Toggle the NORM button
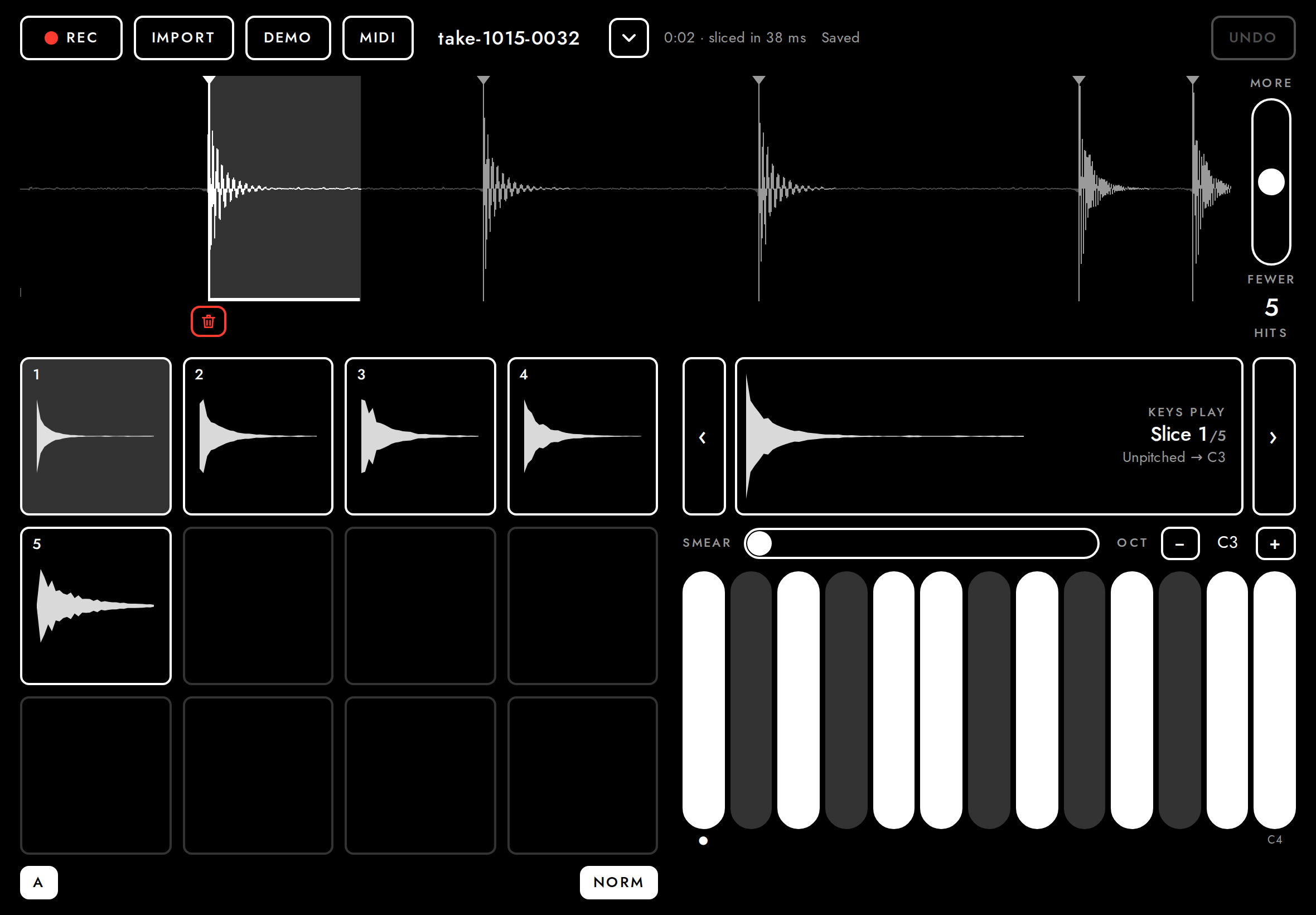The image size is (1316, 915). 618,882
